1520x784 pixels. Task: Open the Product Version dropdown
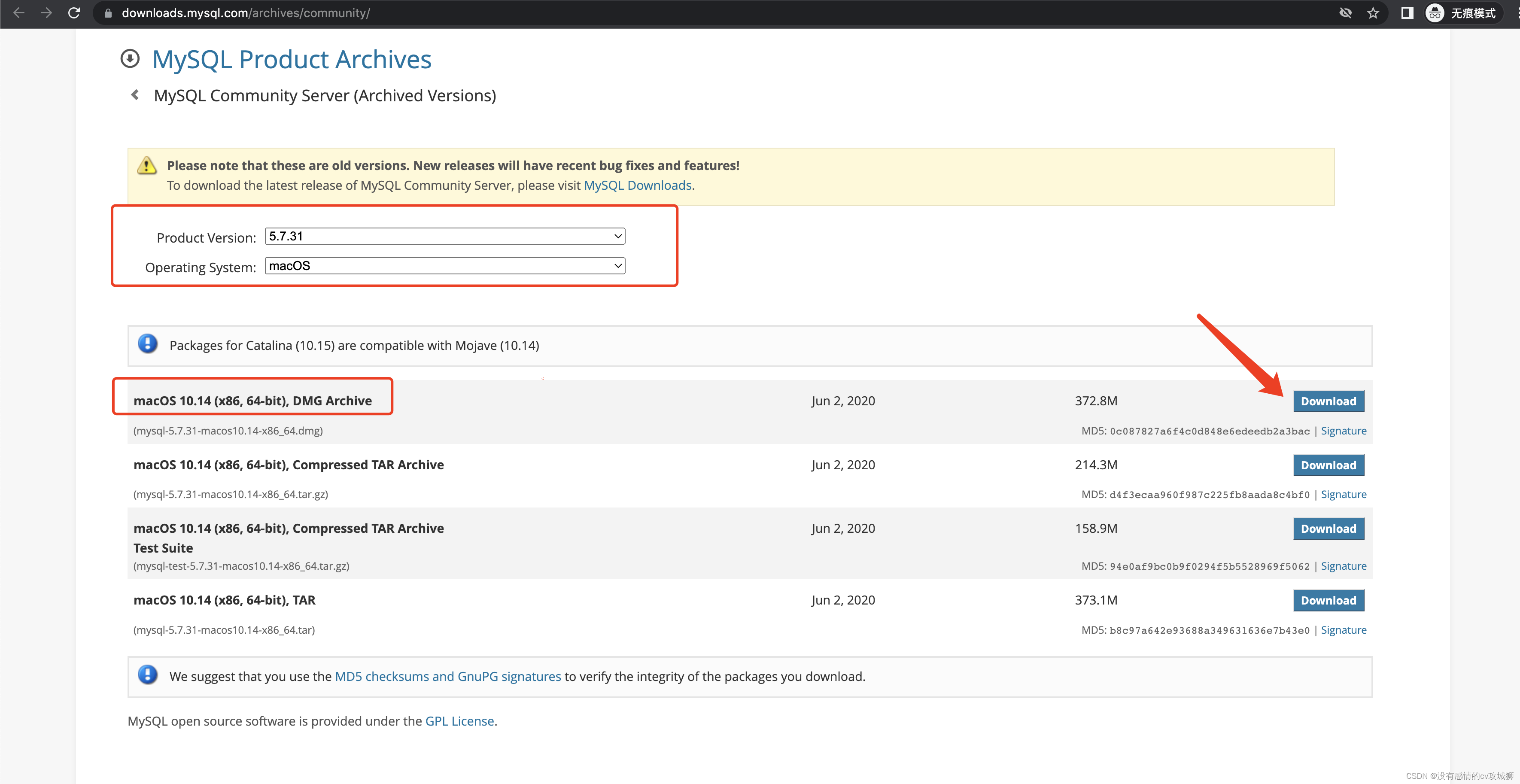445,236
